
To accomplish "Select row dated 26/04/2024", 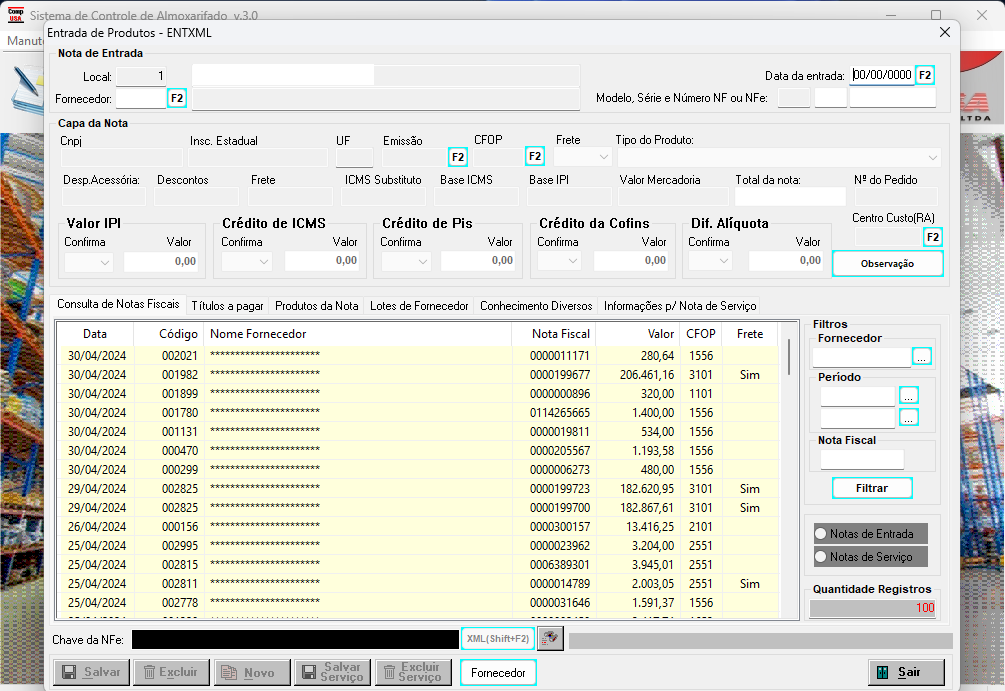I will tap(418, 527).
